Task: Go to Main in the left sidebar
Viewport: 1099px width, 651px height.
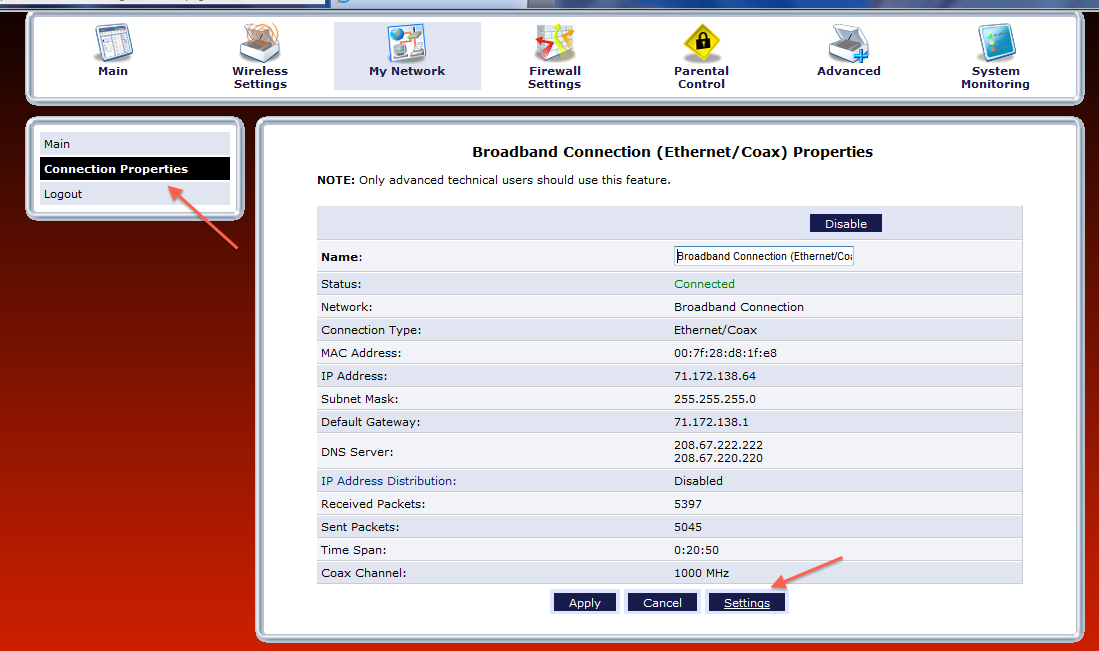Action: point(135,144)
